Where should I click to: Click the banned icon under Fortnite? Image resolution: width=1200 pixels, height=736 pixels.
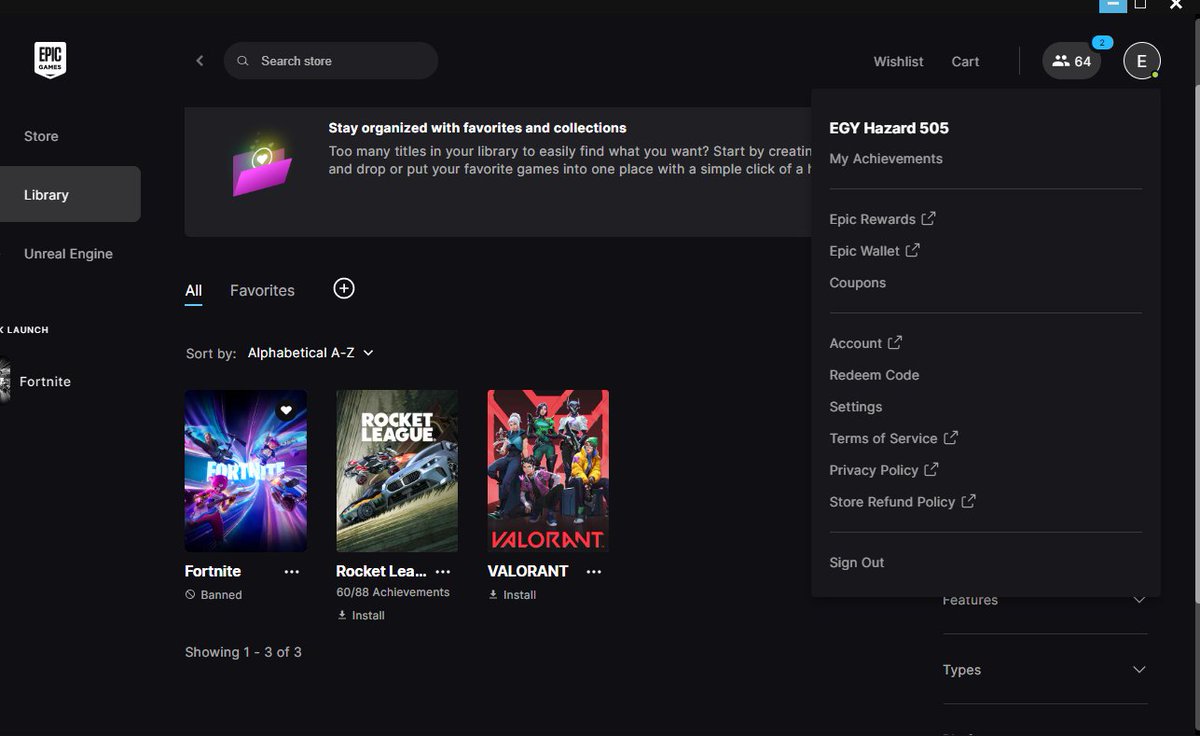(190, 594)
